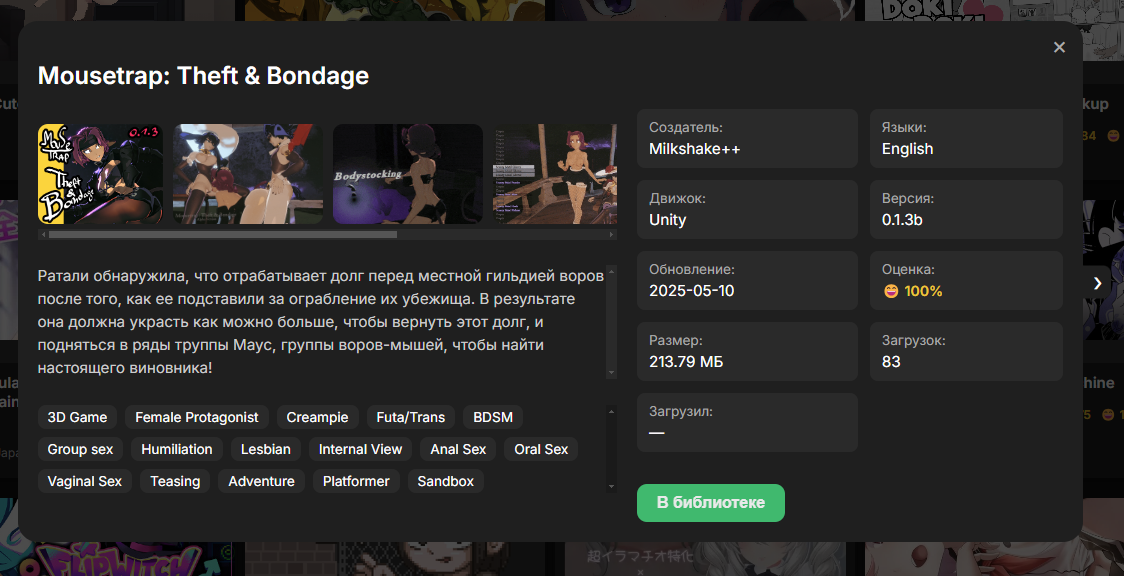Open the fourth screenshot with wooden deck
The image size is (1124, 576).
(x=555, y=174)
